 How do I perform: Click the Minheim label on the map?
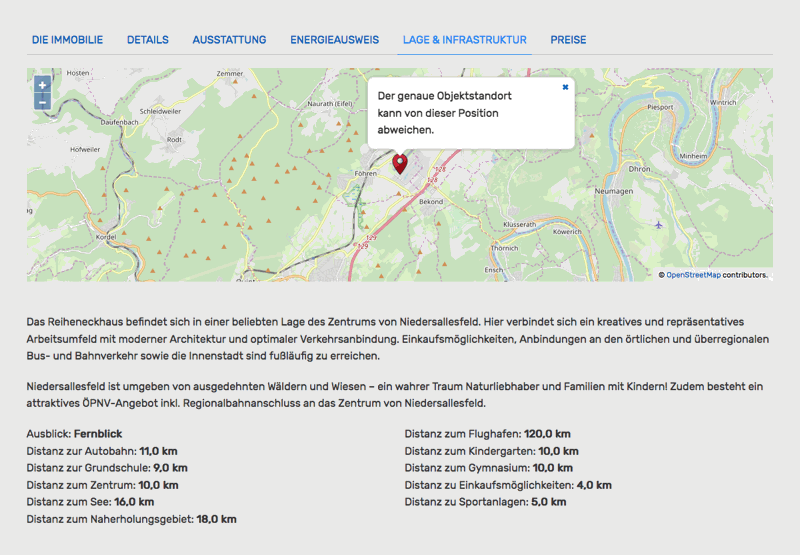(x=693, y=156)
